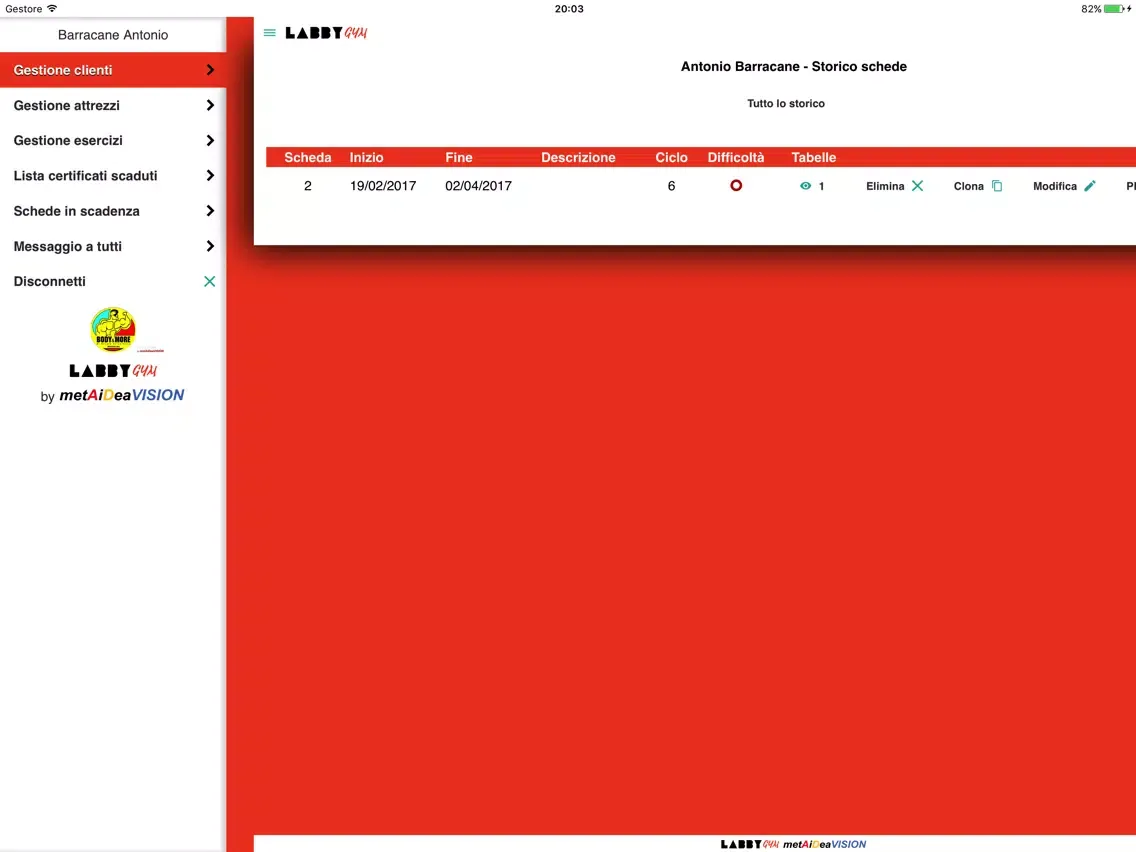Expand Schede in scadenza chevron
The width and height of the screenshot is (1136, 852).
[210, 211]
